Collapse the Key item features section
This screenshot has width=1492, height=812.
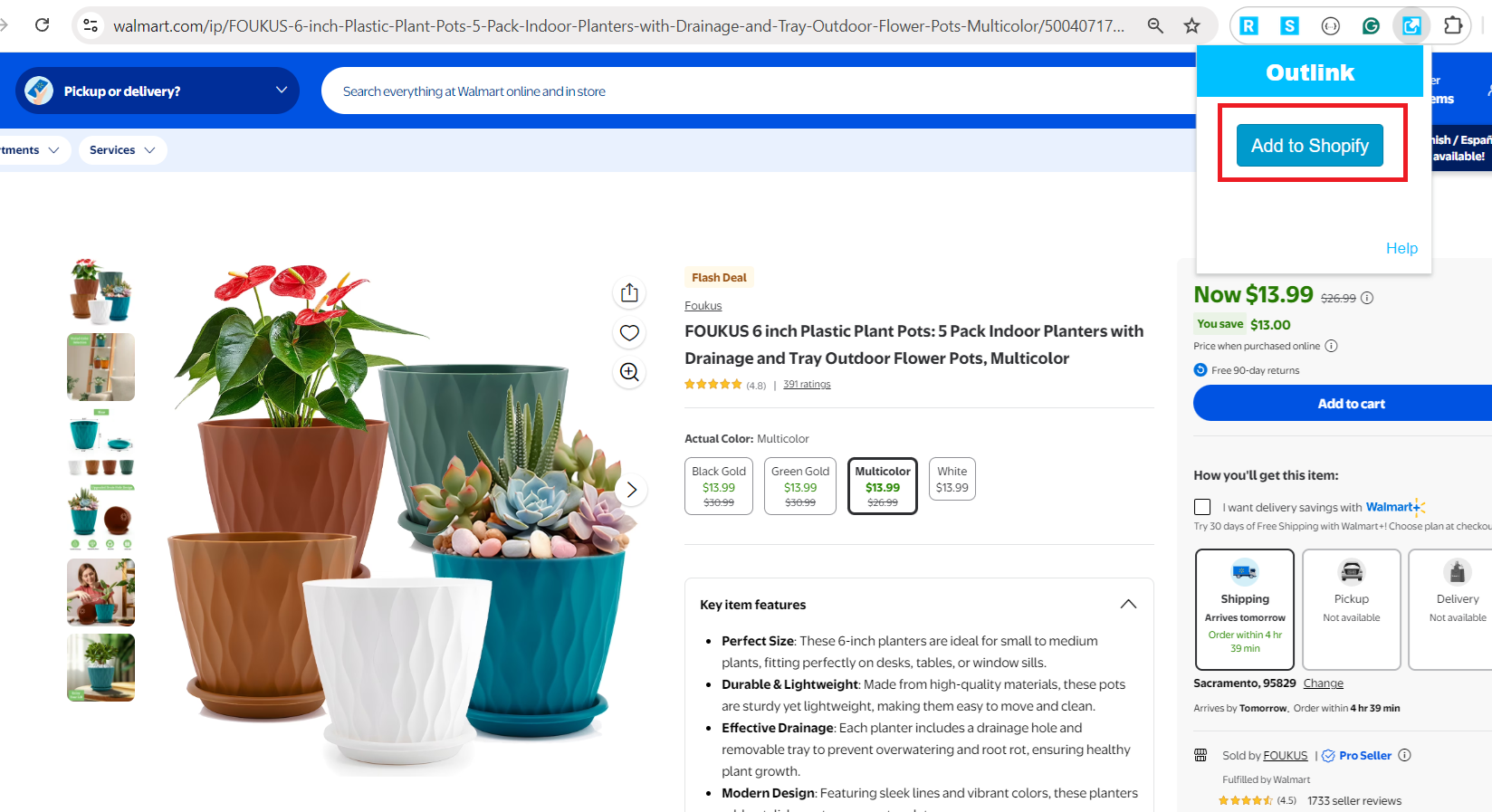pos(1128,605)
